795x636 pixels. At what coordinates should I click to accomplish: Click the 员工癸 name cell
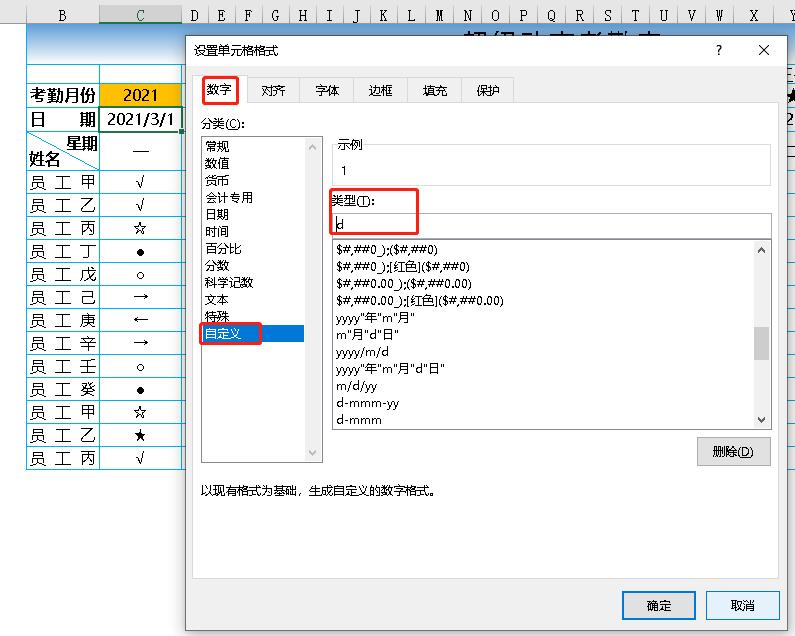(63, 390)
